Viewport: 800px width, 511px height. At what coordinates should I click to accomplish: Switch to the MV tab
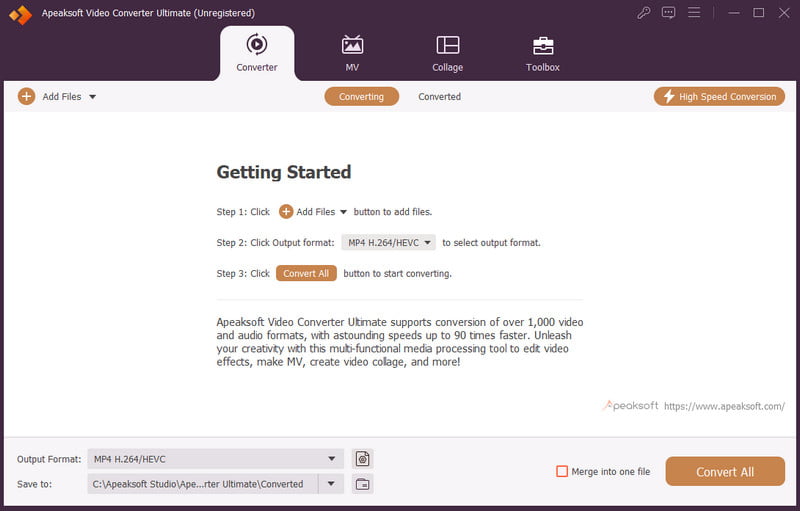(x=352, y=54)
